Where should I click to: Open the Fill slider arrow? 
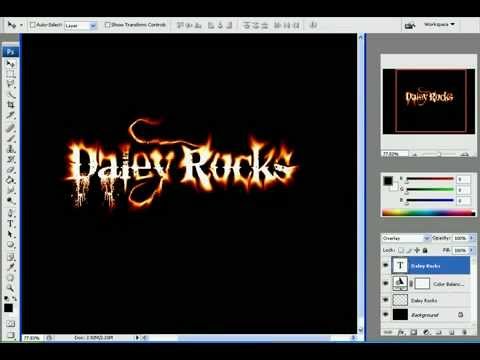click(471, 250)
